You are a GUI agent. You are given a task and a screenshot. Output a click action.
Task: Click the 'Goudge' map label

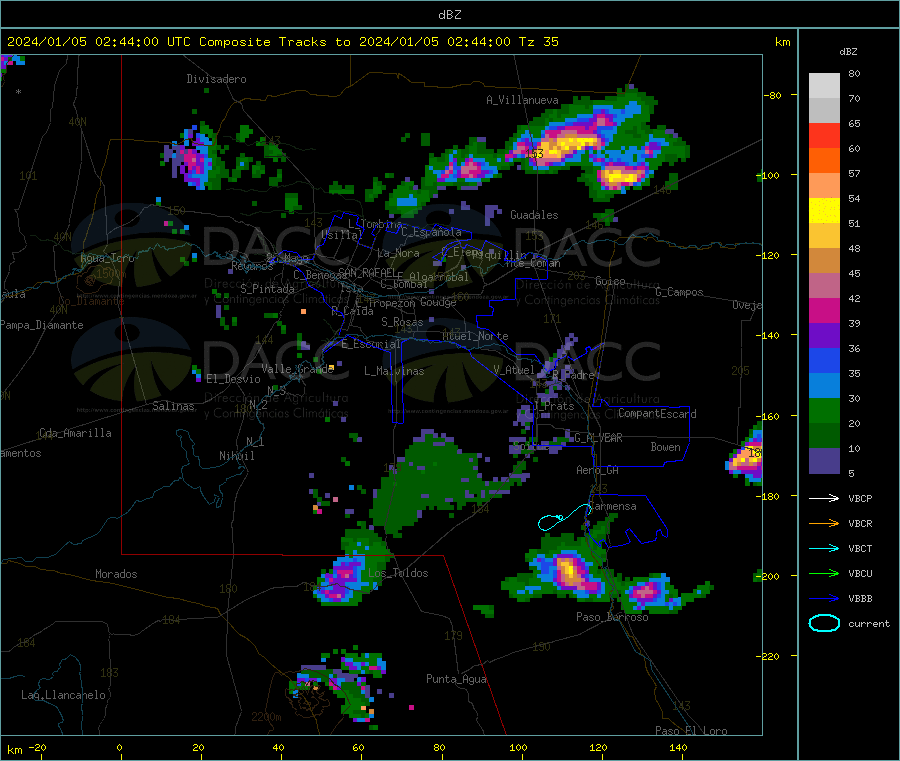pos(438,302)
